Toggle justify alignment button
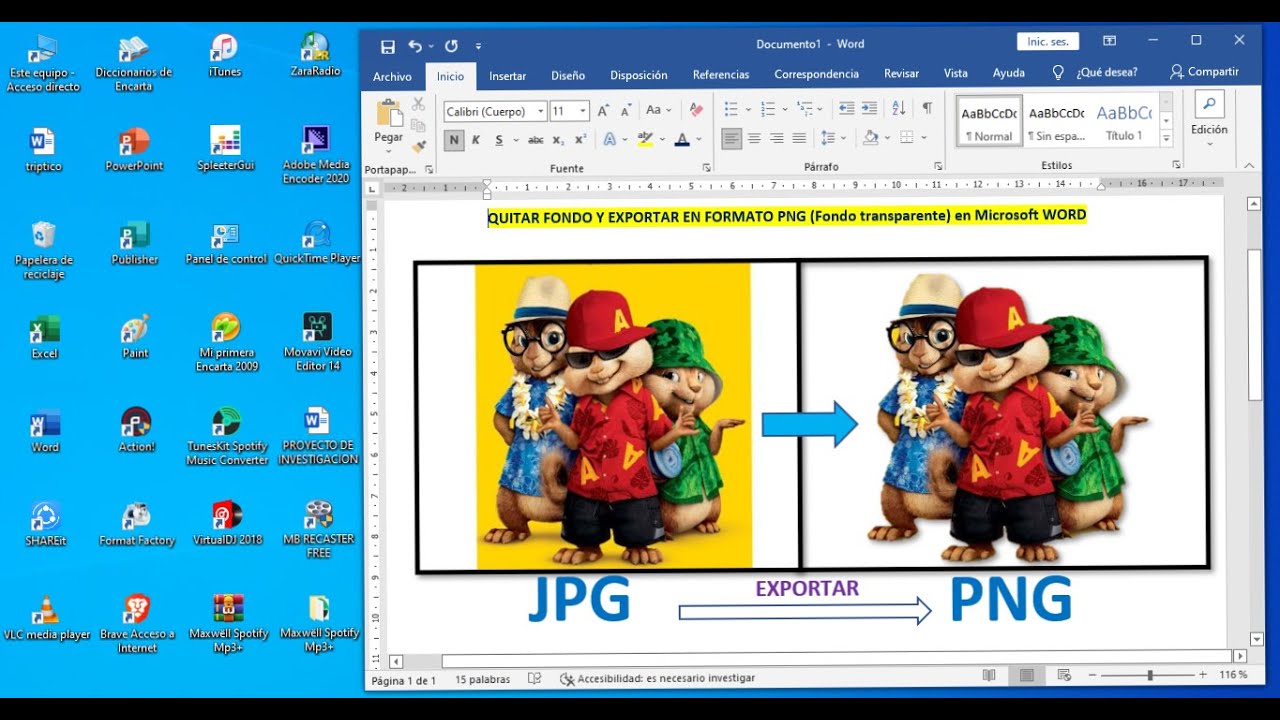The width and height of the screenshot is (1280, 720). coord(799,138)
